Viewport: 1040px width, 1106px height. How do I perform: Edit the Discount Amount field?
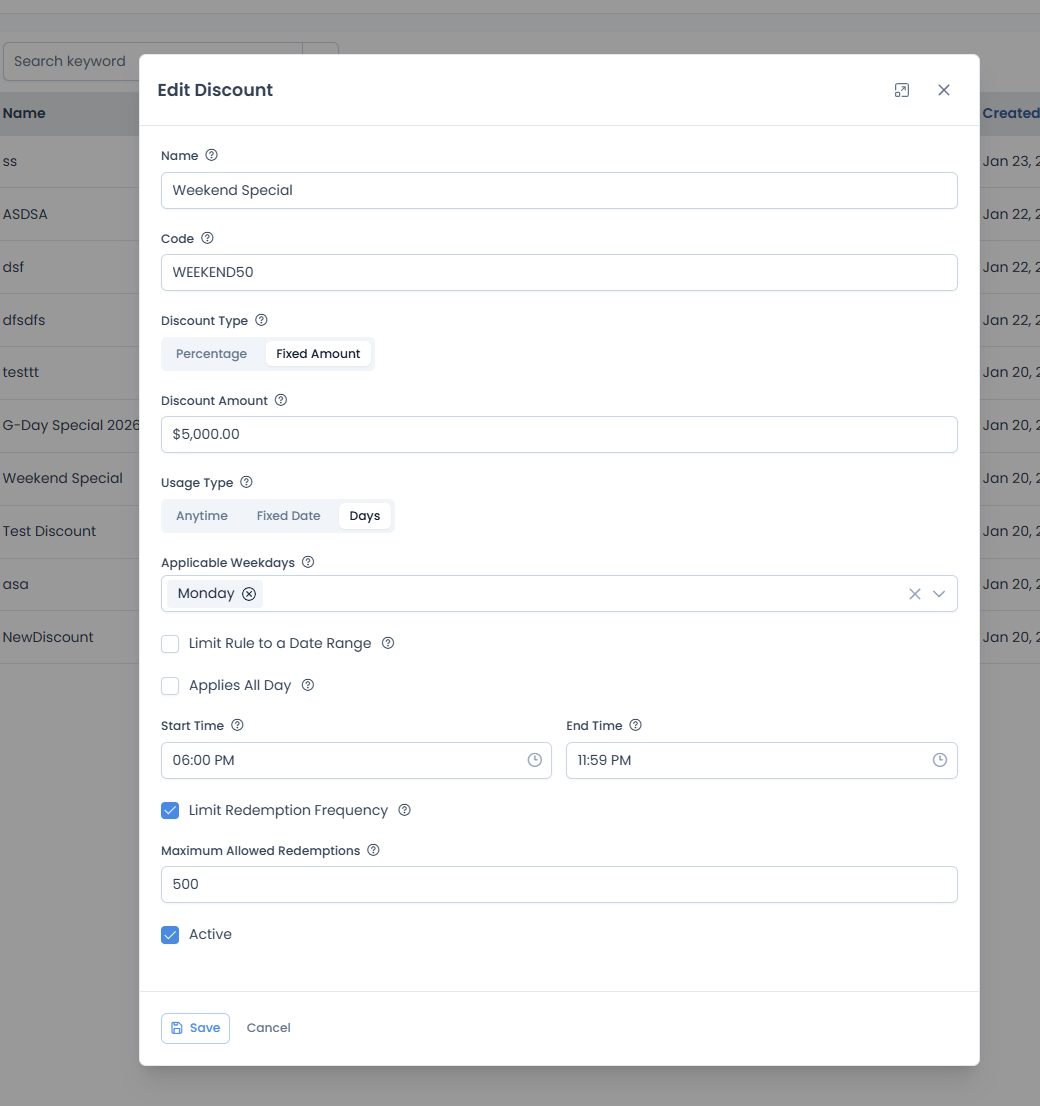point(559,434)
